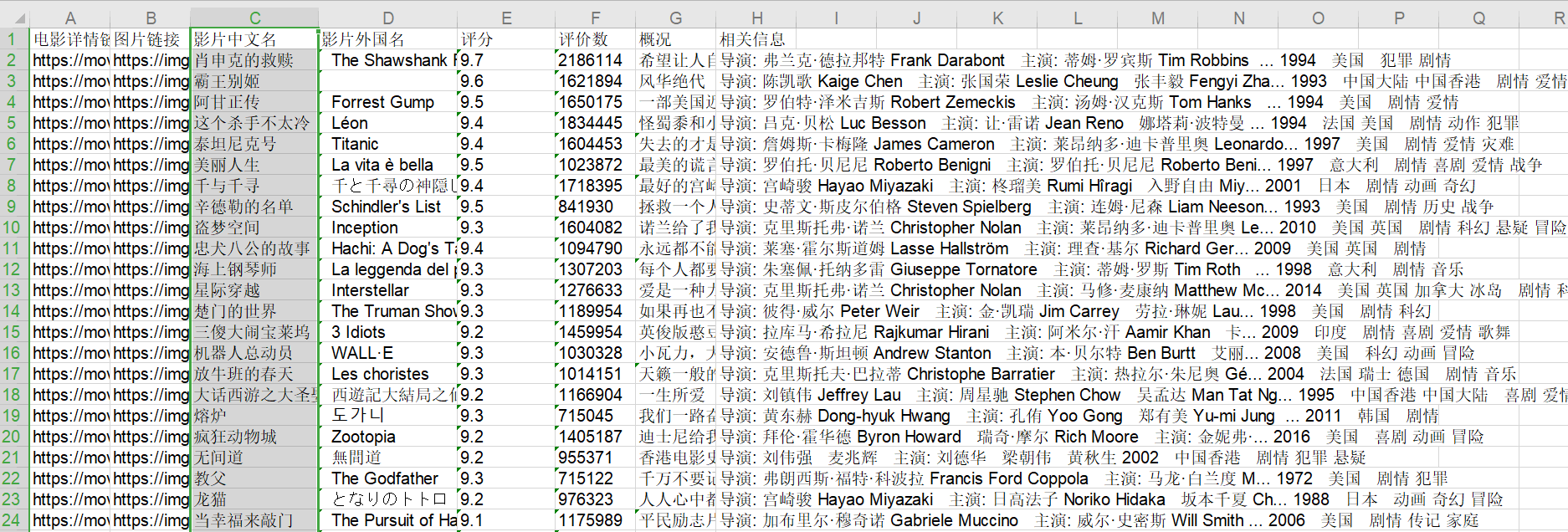Click header cell 评分

[x=506, y=38]
